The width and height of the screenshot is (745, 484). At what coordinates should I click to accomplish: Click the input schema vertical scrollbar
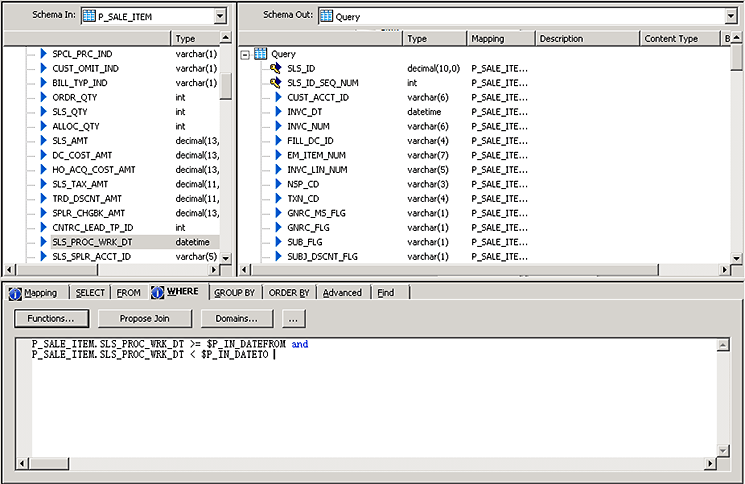click(x=226, y=150)
